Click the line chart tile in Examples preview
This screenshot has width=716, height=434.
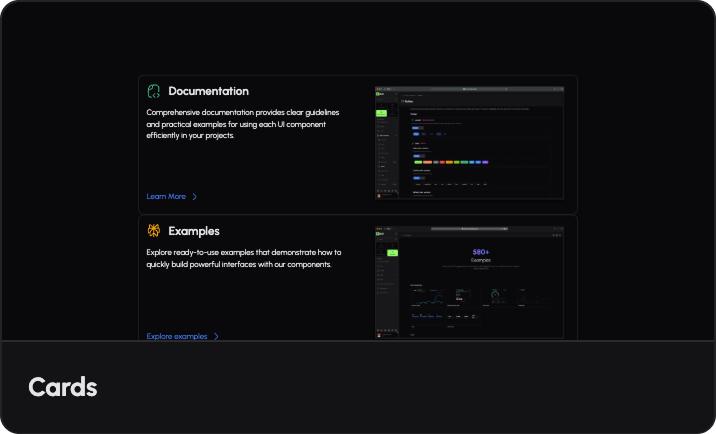tap(427, 298)
